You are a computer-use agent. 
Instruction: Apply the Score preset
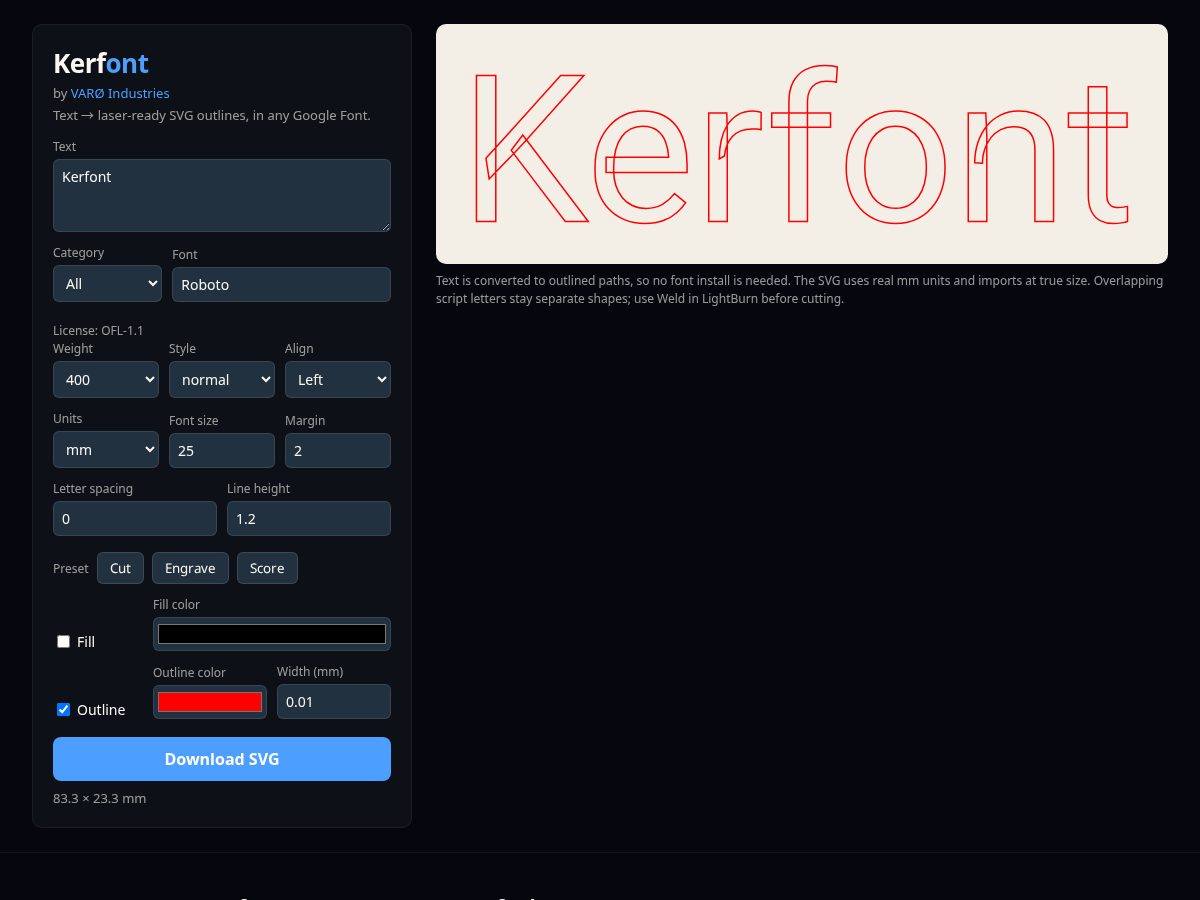[x=267, y=568]
